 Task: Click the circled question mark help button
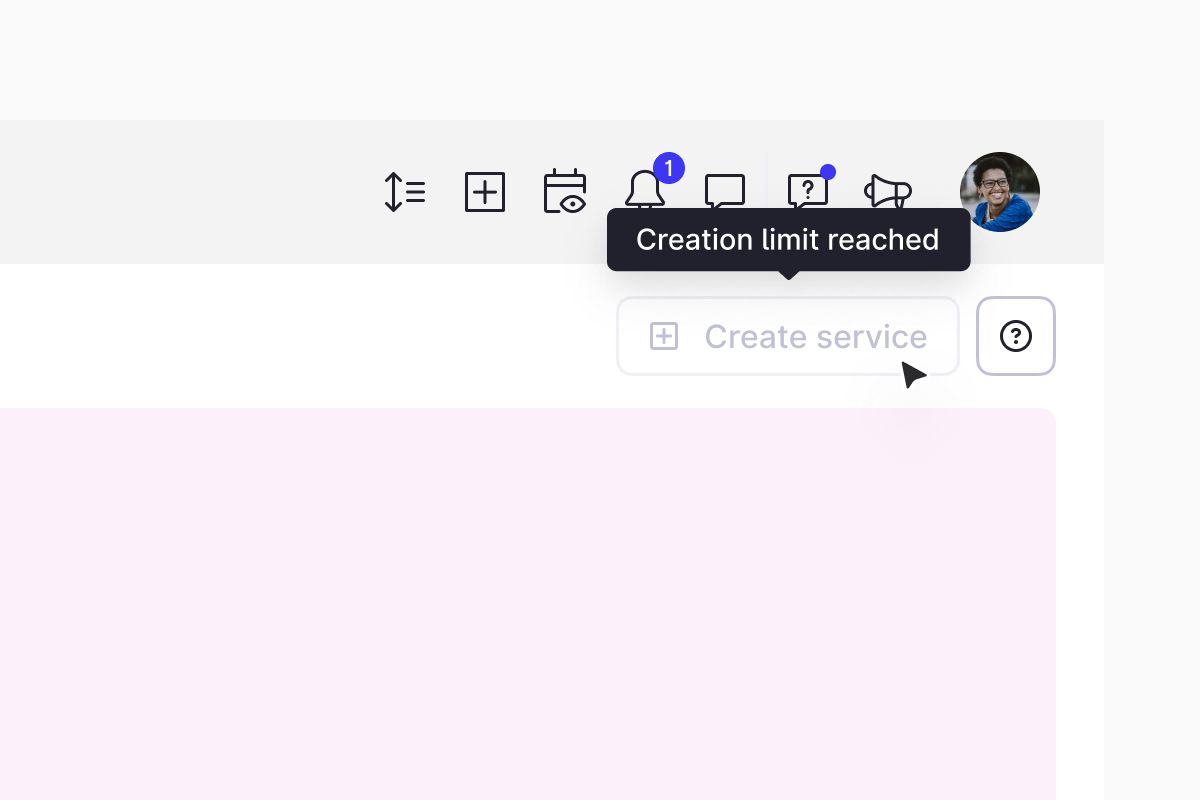(x=1016, y=336)
